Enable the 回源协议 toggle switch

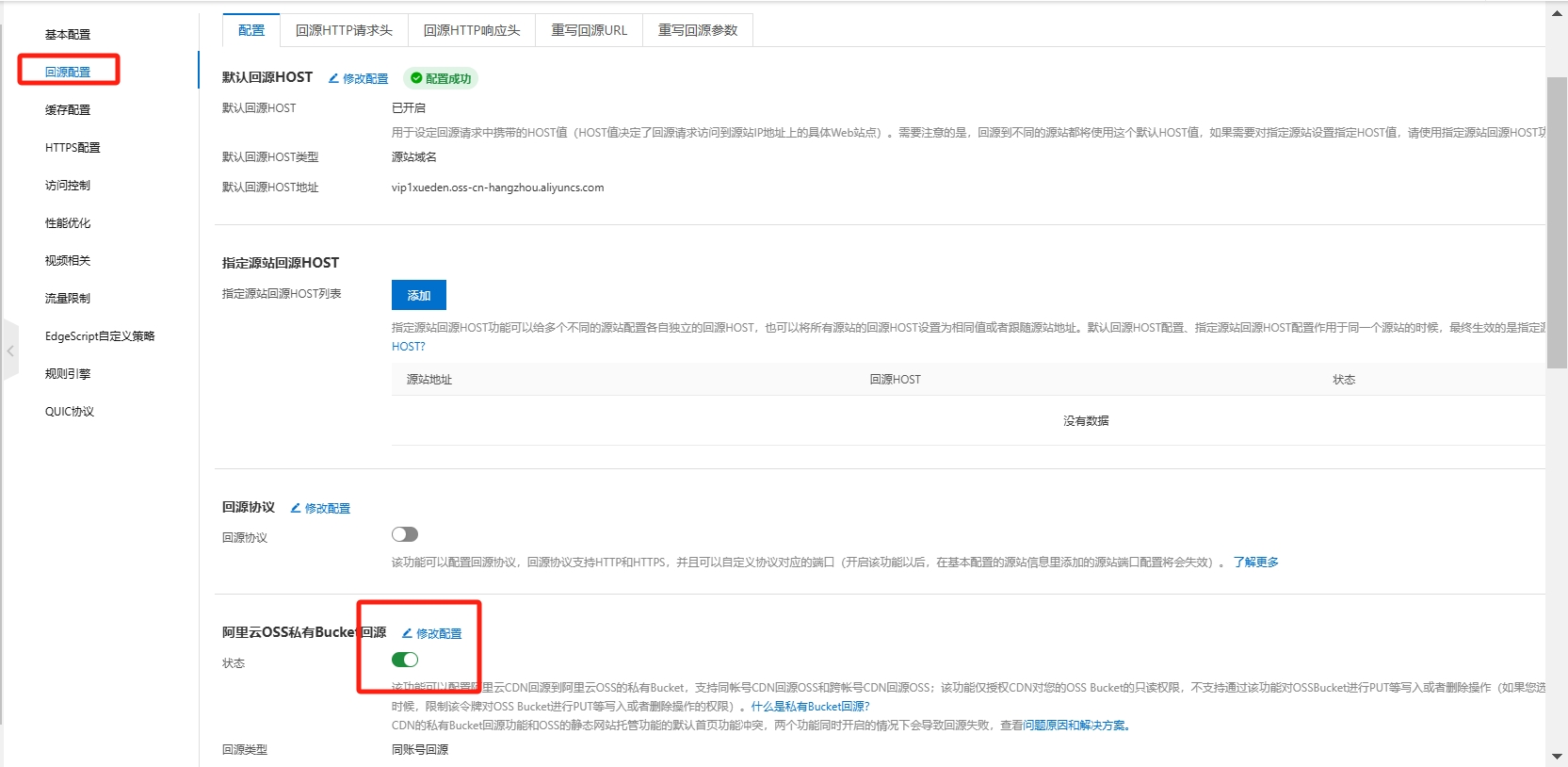(405, 534)
